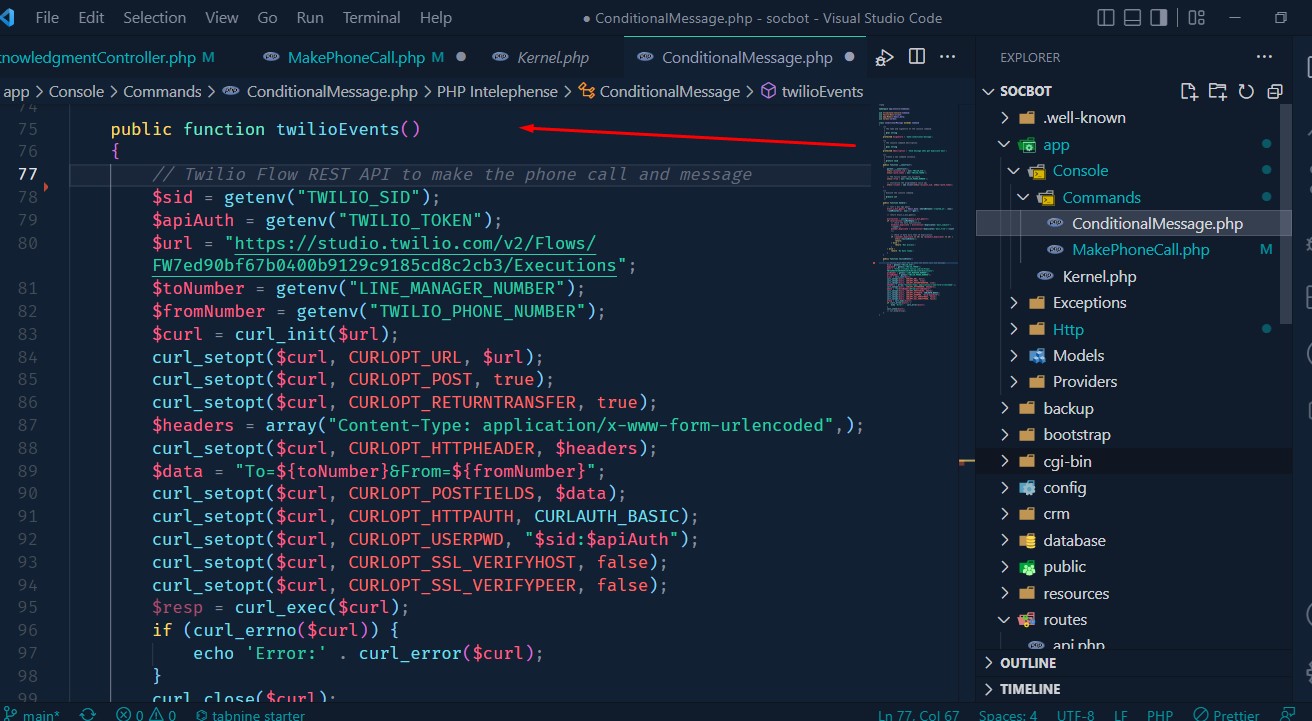Collapse the Commands folder
Image resolution: width=1312 pixels, height=721 pixels.
click(1101, 197)
